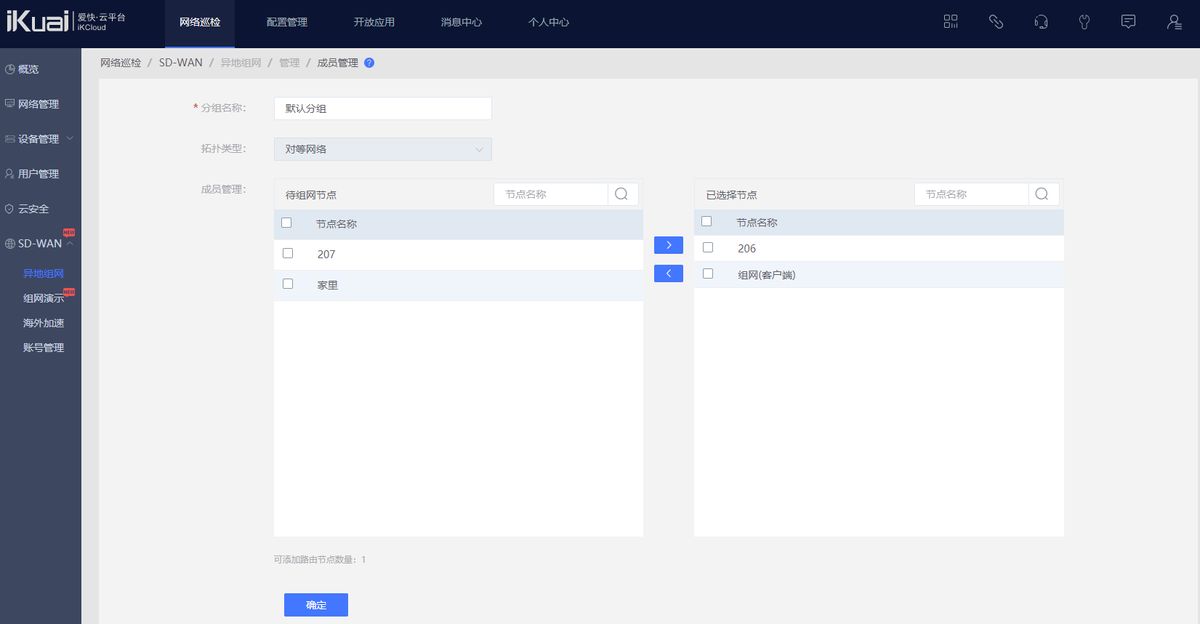Switch to the 配置管理 top tab
Viewport: 1200px width, 624px height.
(x=287, y=22)
